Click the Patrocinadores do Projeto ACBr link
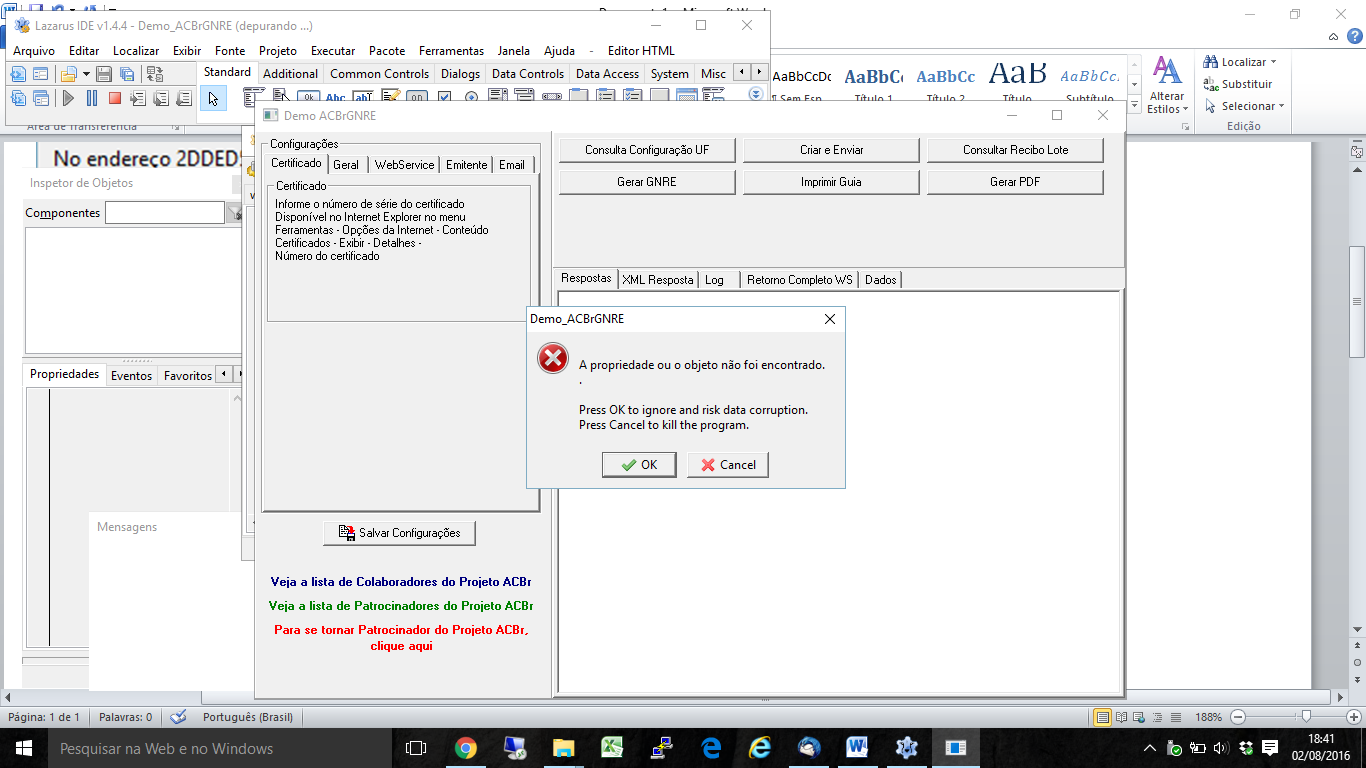This screenshot has width=1366, height=768. (x=401, y=606)
